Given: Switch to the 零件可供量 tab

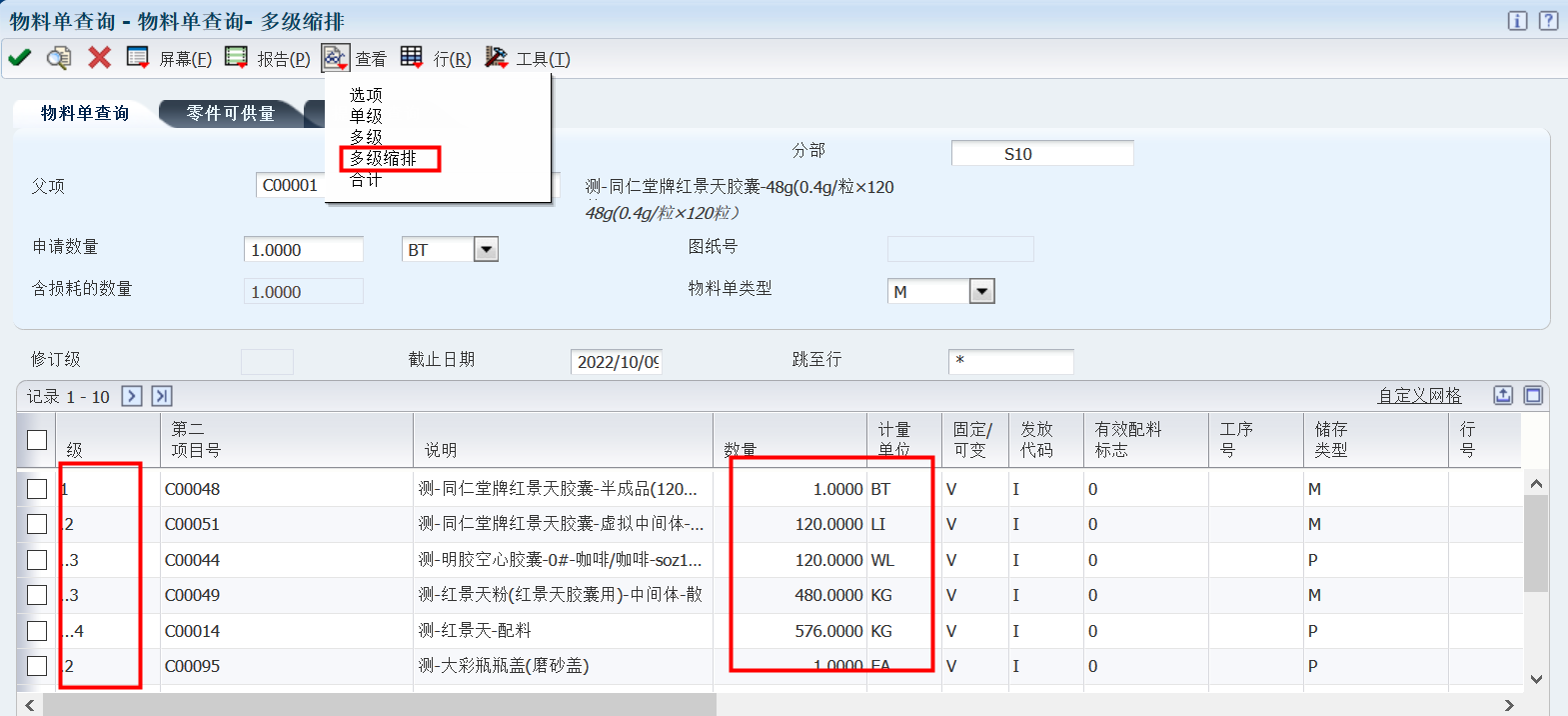Looking at the screenshot, I should tap(231, 114).
